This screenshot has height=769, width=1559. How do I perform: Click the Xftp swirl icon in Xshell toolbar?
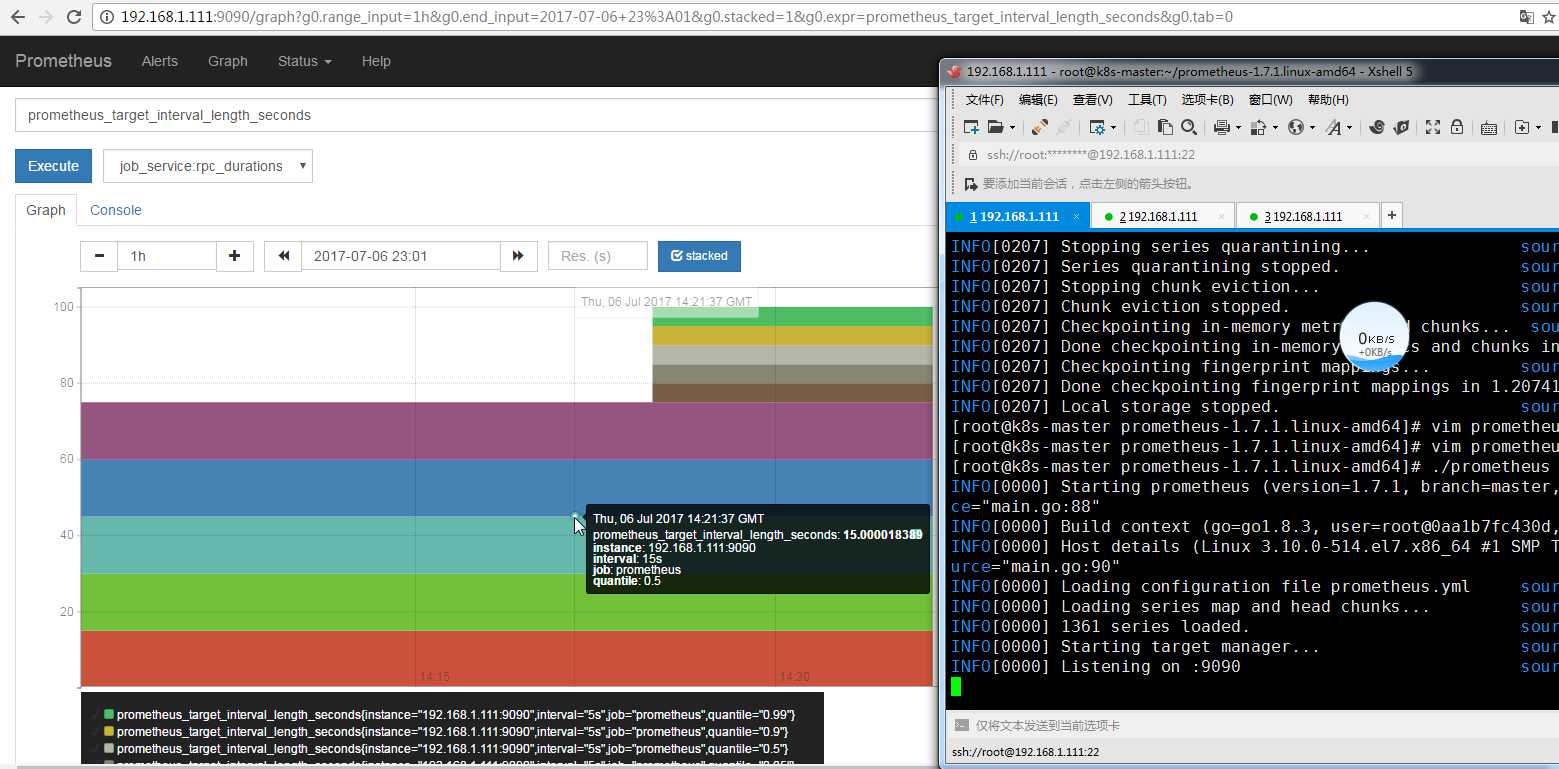point(1376,127)
